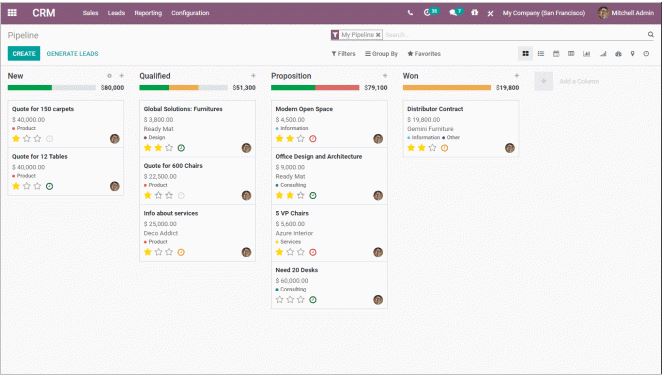Set third star priority on Distributor Contract

[432, 148]
